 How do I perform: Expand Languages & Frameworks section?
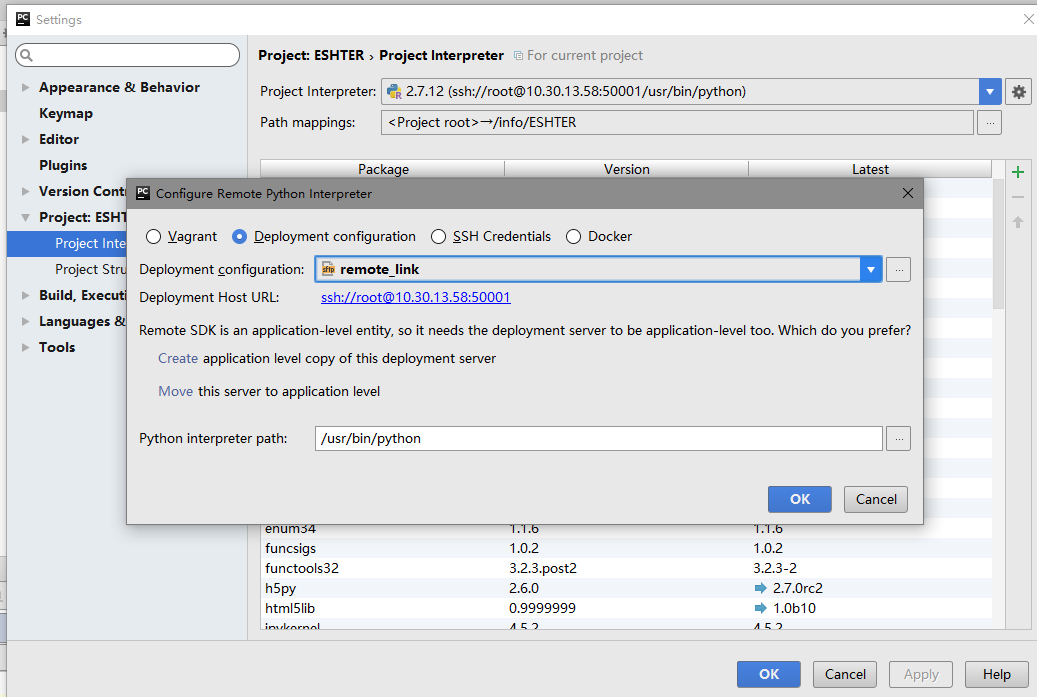[25, 321]
